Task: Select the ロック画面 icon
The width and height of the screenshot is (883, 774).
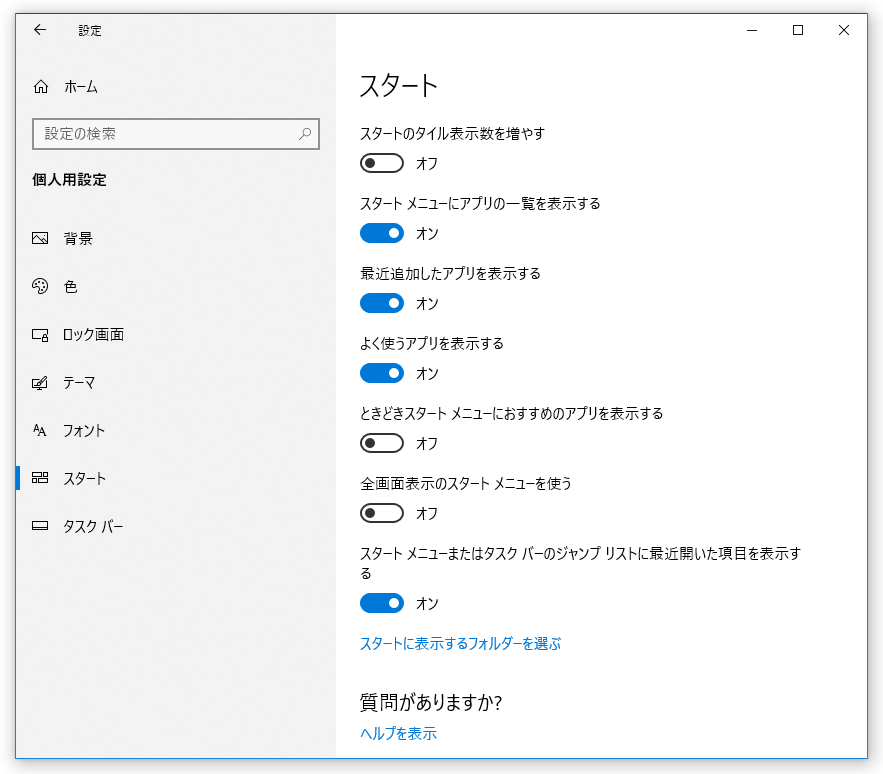Action: (40, 335)
